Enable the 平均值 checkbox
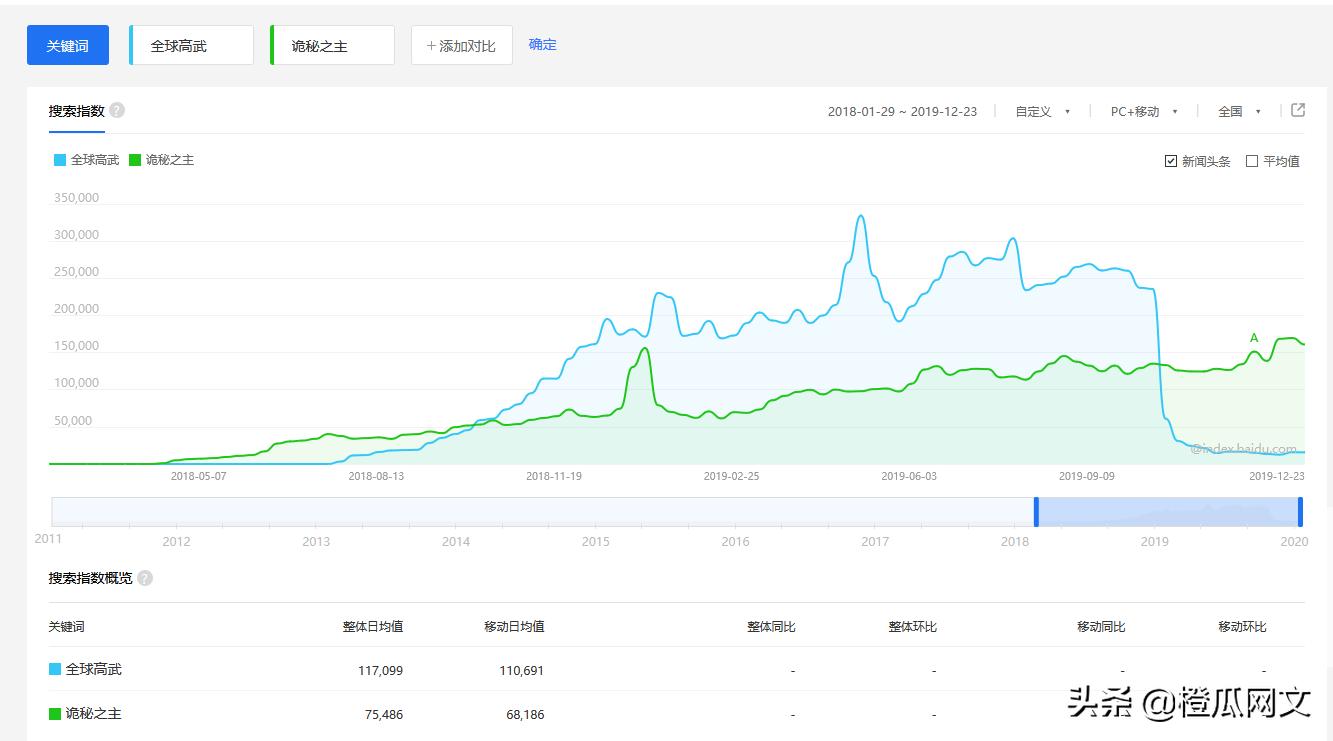The width and height of the screenshot is (1333, 741). point(1251,160)
